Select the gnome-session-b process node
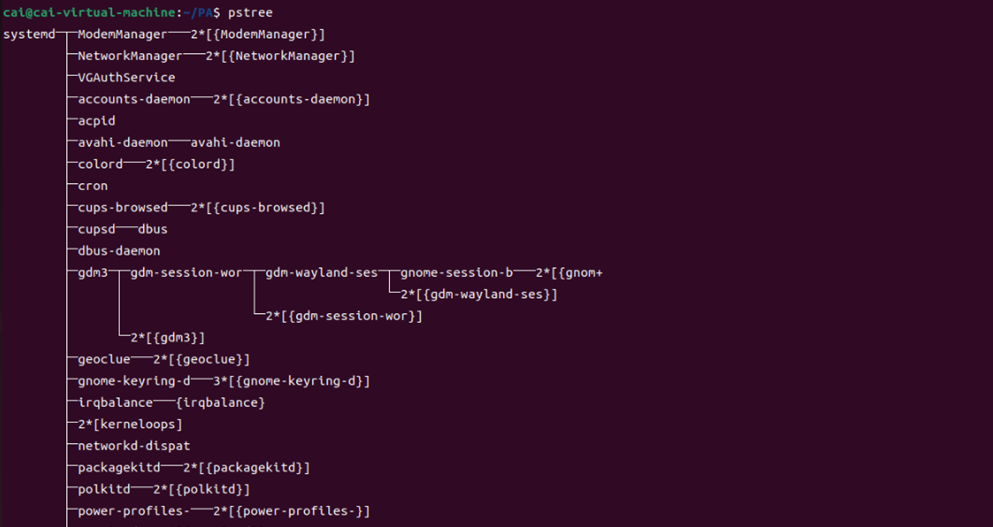 coord(457,273)
